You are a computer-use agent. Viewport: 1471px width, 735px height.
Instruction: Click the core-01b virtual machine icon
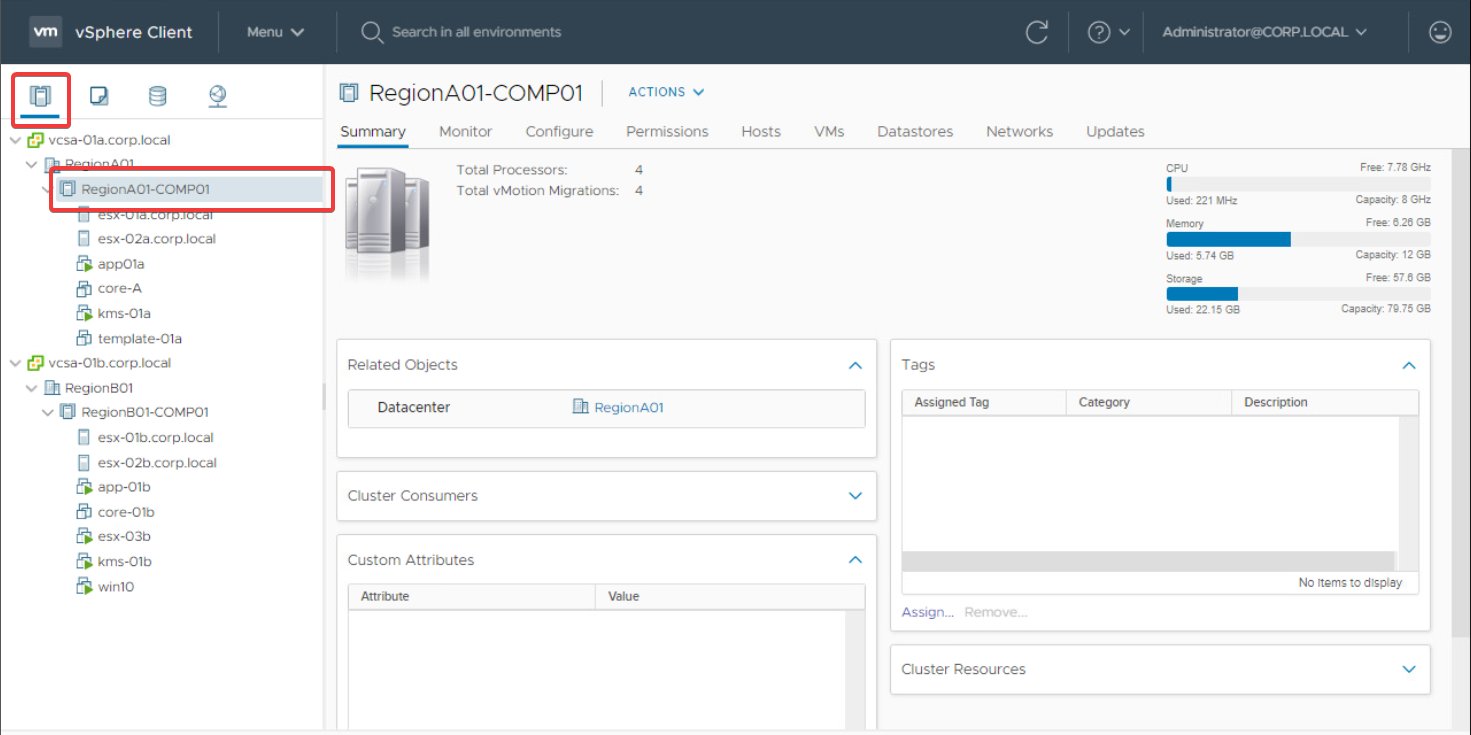(x=84, y=512)
